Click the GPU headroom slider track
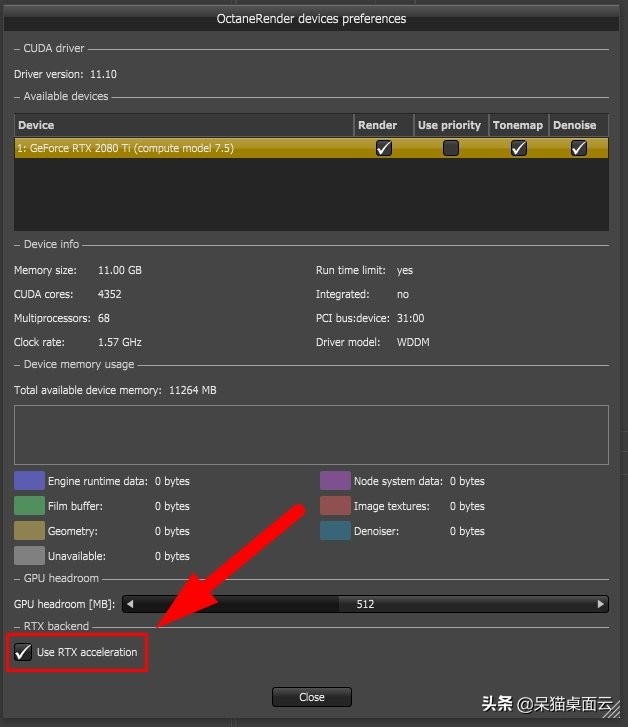The height and width of the screenshot is (727, 628). point(365,604)
